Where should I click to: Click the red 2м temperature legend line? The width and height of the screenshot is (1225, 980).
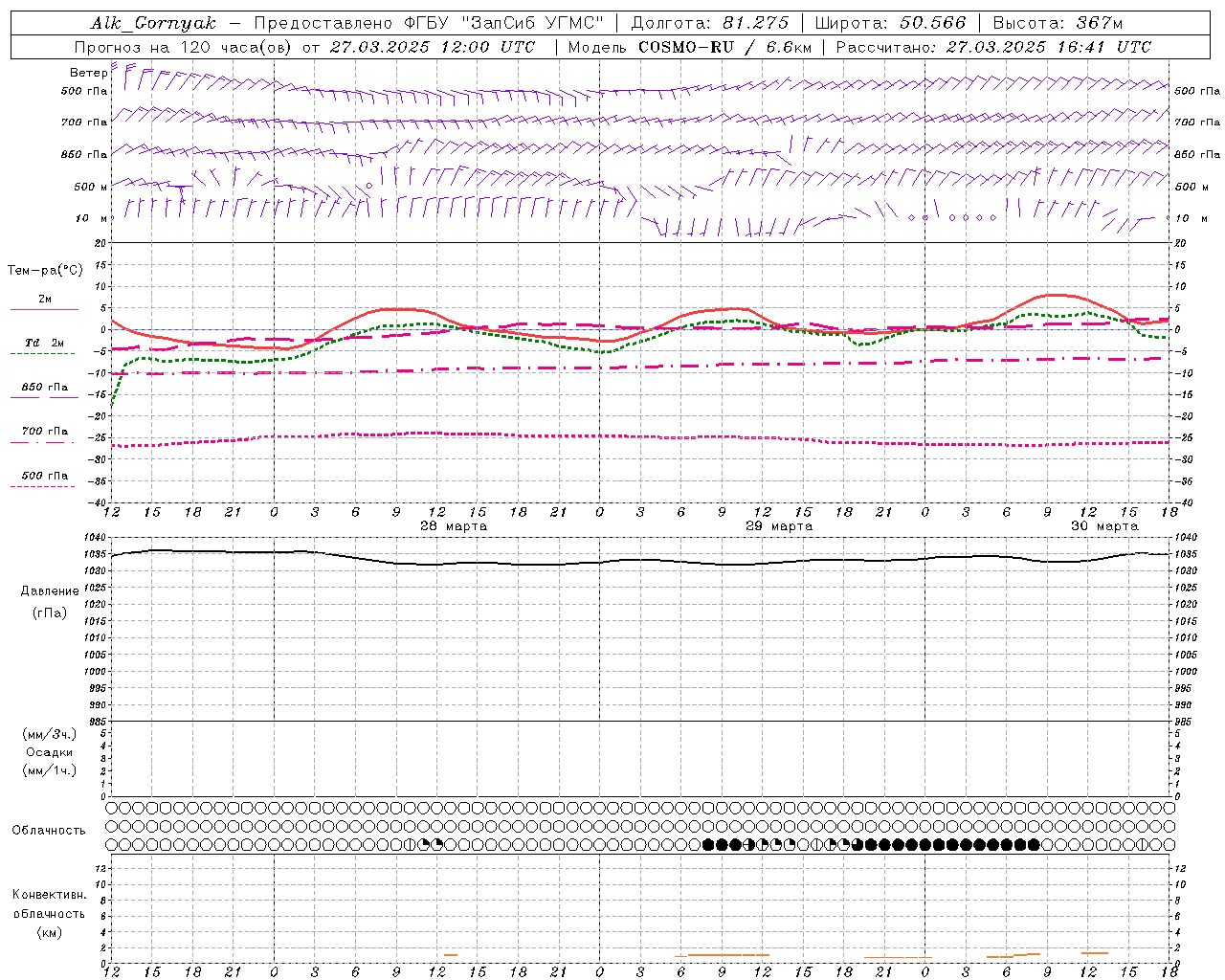[44, 309]
